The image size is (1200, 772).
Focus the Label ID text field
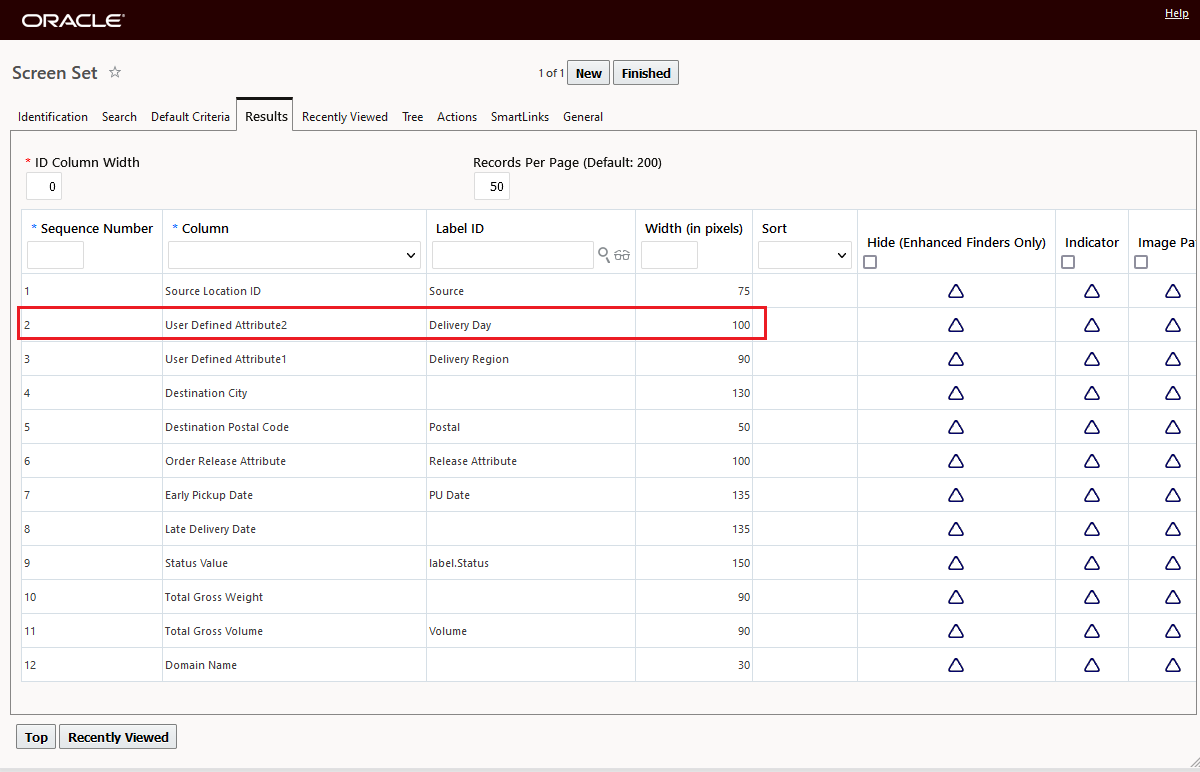[513, 256]
